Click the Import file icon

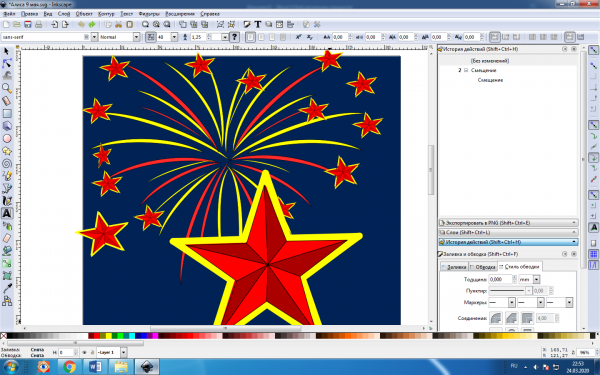(54, 24)
